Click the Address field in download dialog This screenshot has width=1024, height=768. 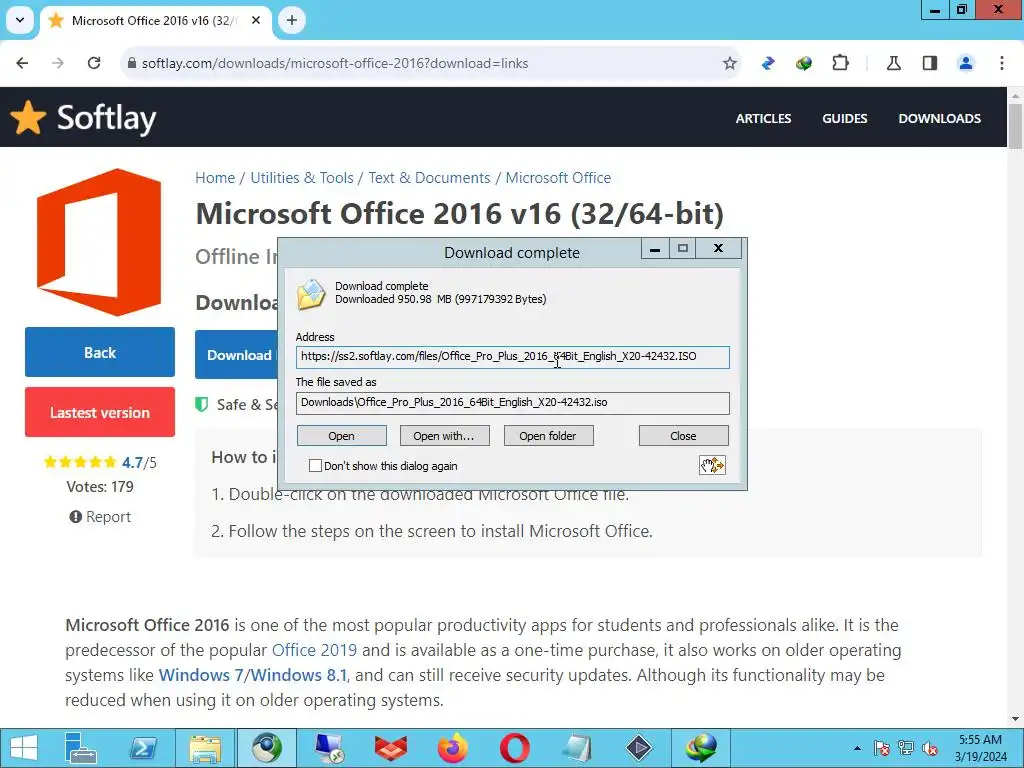513,357
